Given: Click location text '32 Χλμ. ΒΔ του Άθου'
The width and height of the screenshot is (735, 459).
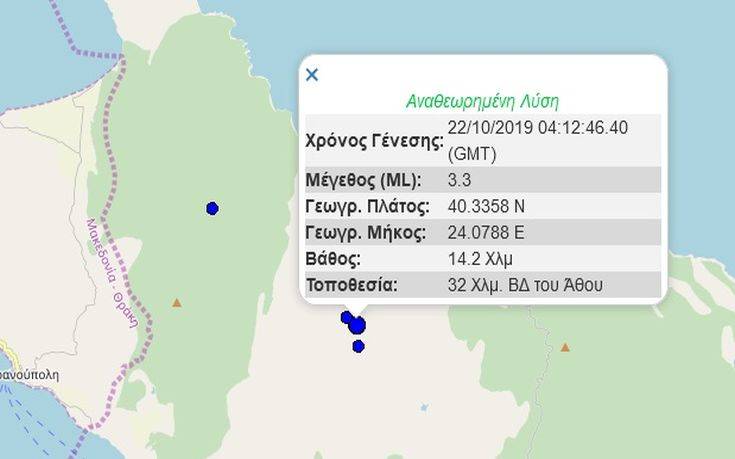Looking at the screenshot, I should 525,285.
